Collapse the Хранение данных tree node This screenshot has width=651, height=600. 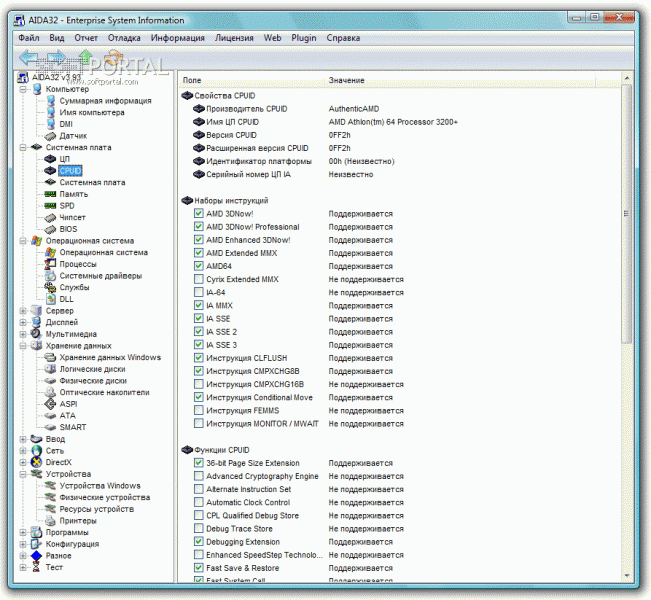pos(22,346)
